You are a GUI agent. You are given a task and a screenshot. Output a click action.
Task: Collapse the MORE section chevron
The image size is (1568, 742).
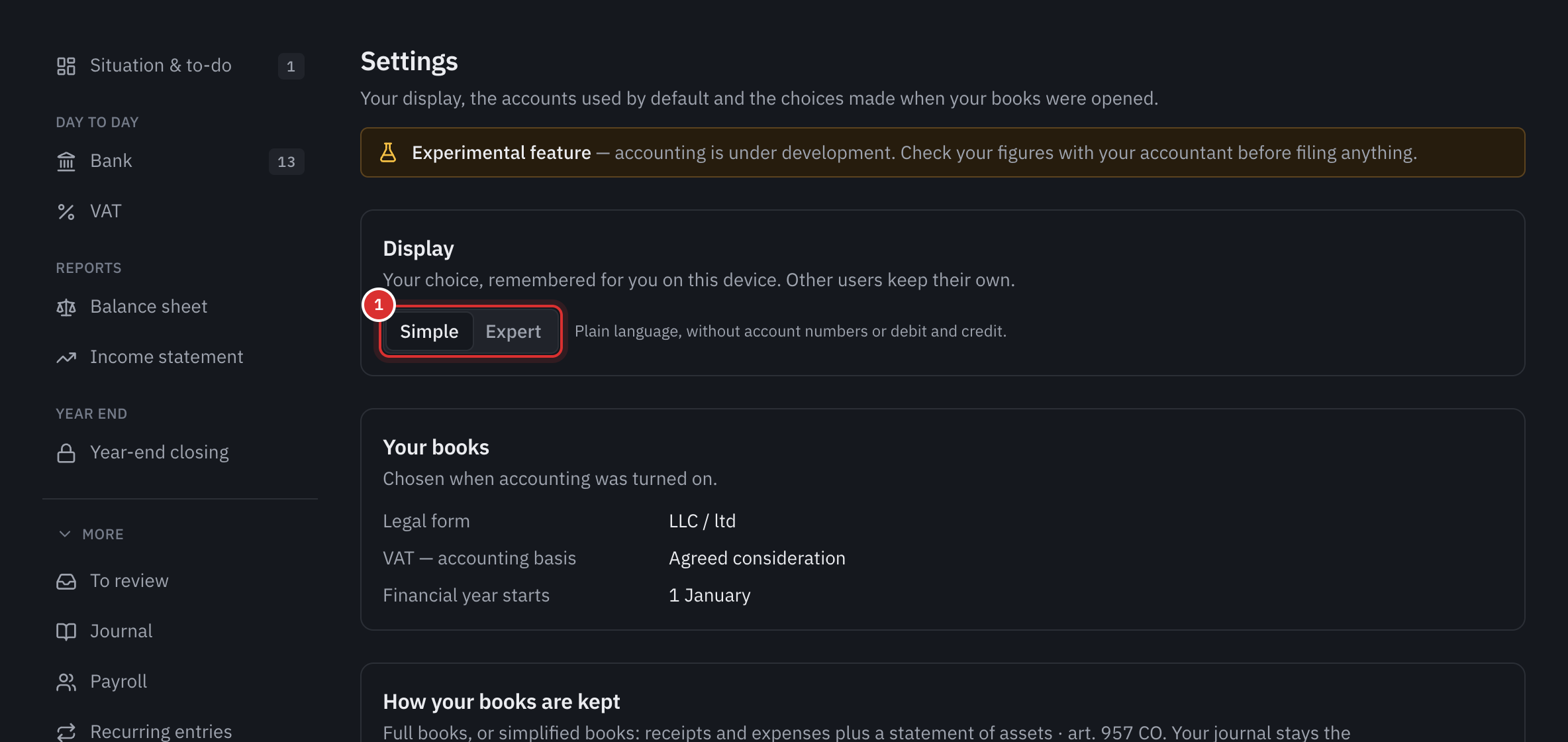pyautogui.click(x=65, y=534)
